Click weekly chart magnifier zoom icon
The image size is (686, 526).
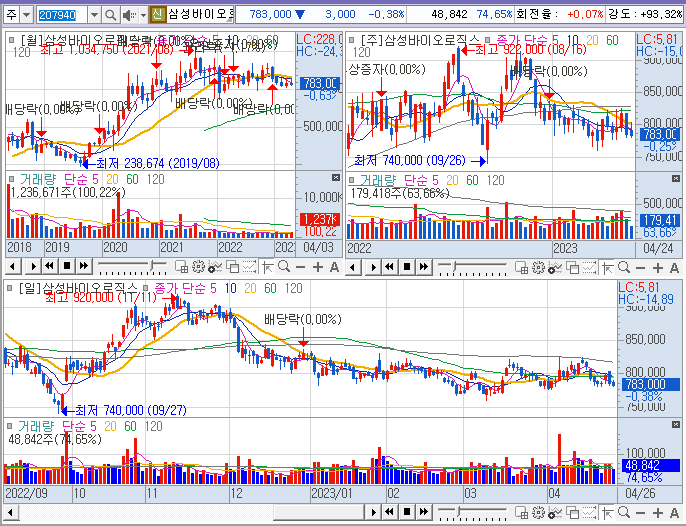[x=624, y=267]
